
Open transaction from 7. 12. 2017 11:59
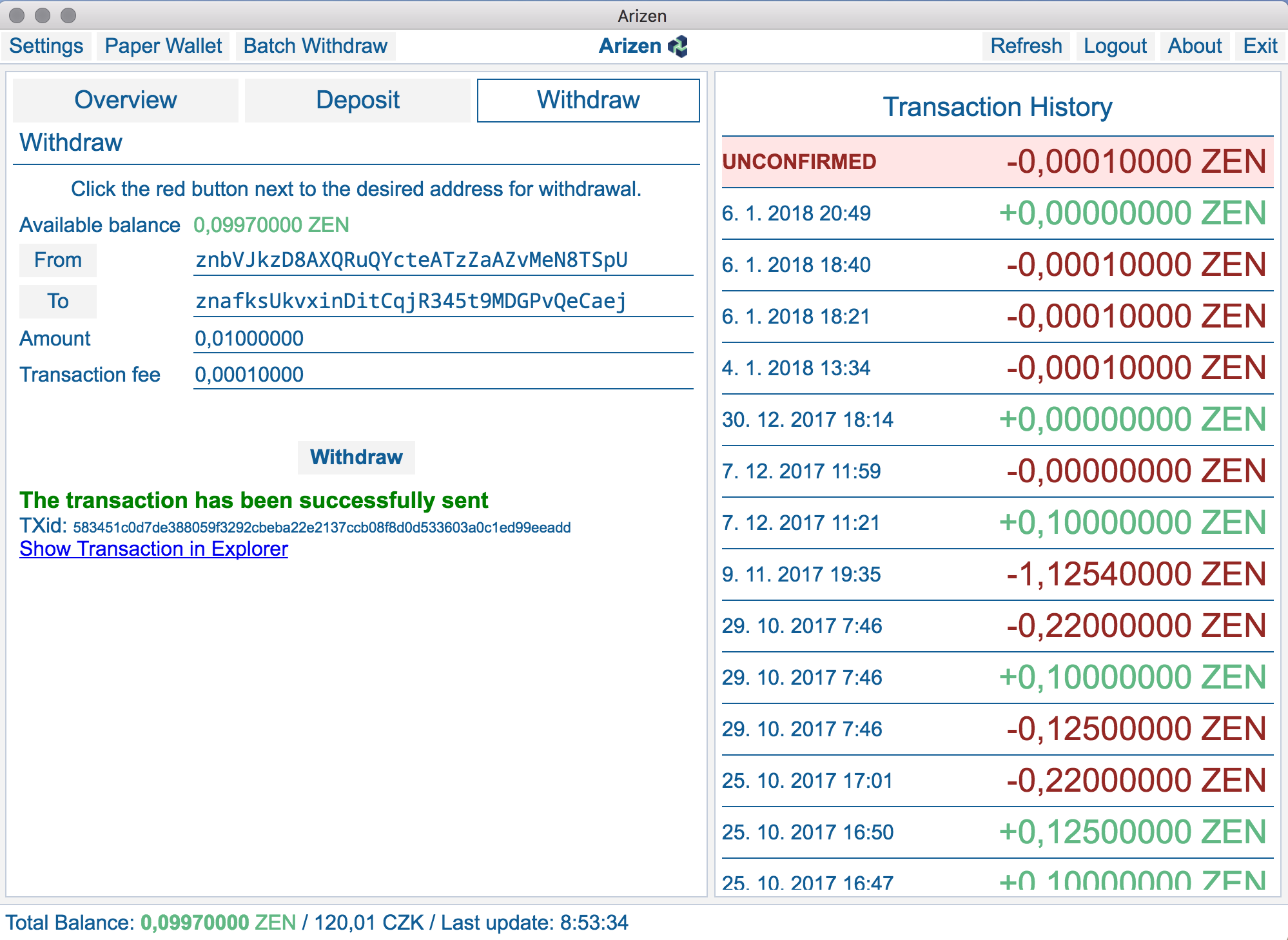(x=998, y=471)
